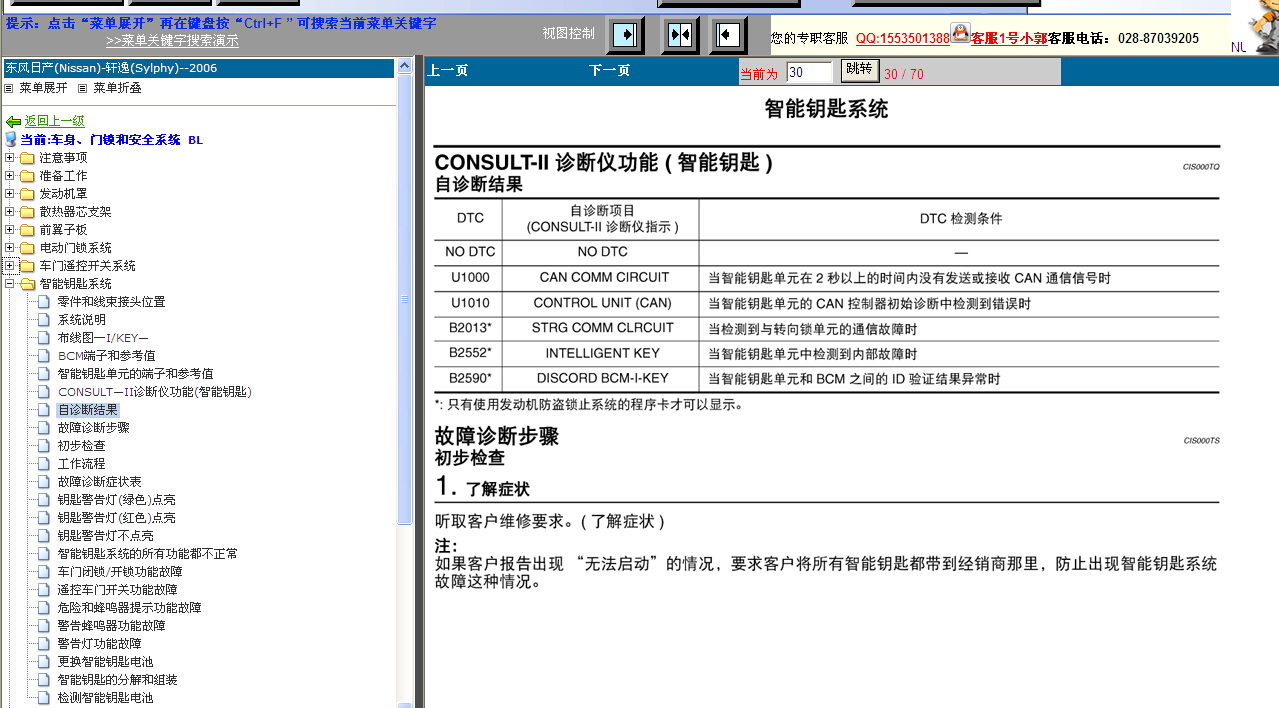The width and height of the screenshot is (1279, 708).
Task: Open 智能钥匙单元的端子和参考值 page
Action: [x=135, y=374]
